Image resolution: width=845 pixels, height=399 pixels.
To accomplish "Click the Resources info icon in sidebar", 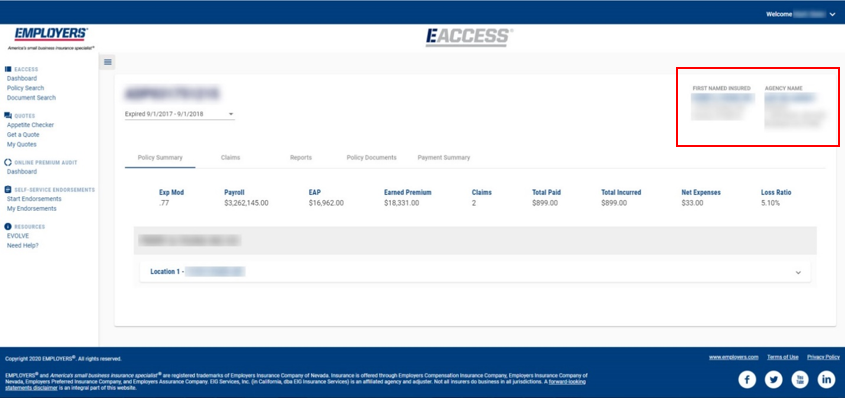I will click(x=8, y=226).
